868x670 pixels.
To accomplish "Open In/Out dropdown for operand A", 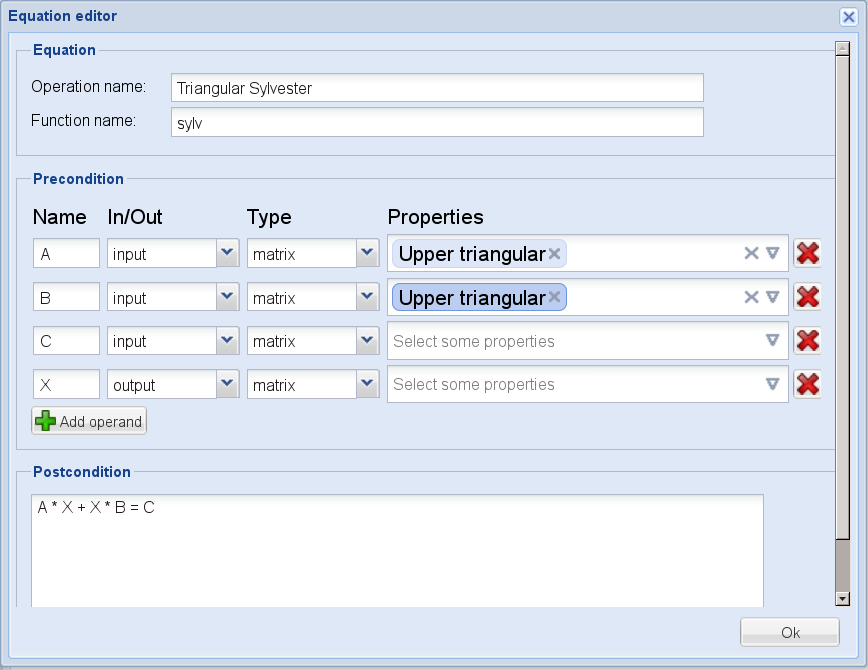I will 228,254.
